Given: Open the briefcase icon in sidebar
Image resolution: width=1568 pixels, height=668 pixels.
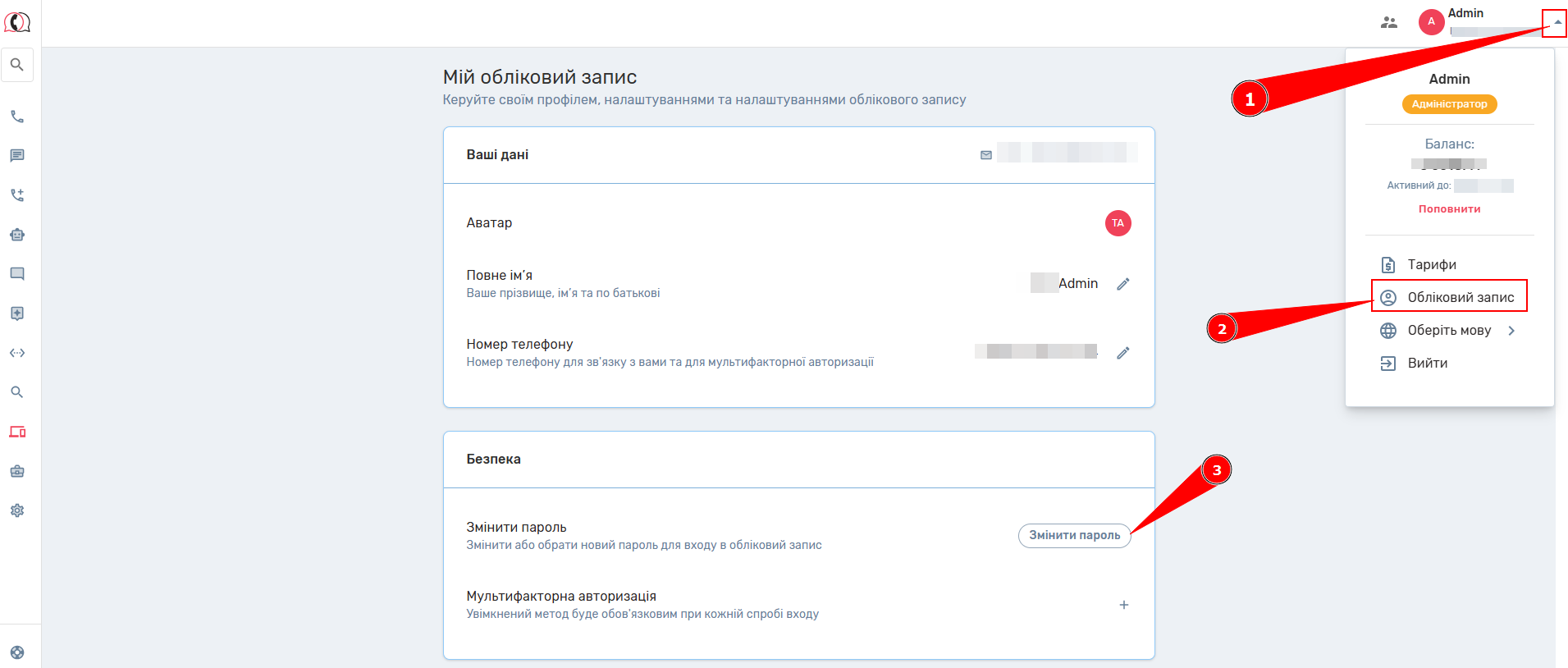Looking at the screenshot, I should 17,471.
